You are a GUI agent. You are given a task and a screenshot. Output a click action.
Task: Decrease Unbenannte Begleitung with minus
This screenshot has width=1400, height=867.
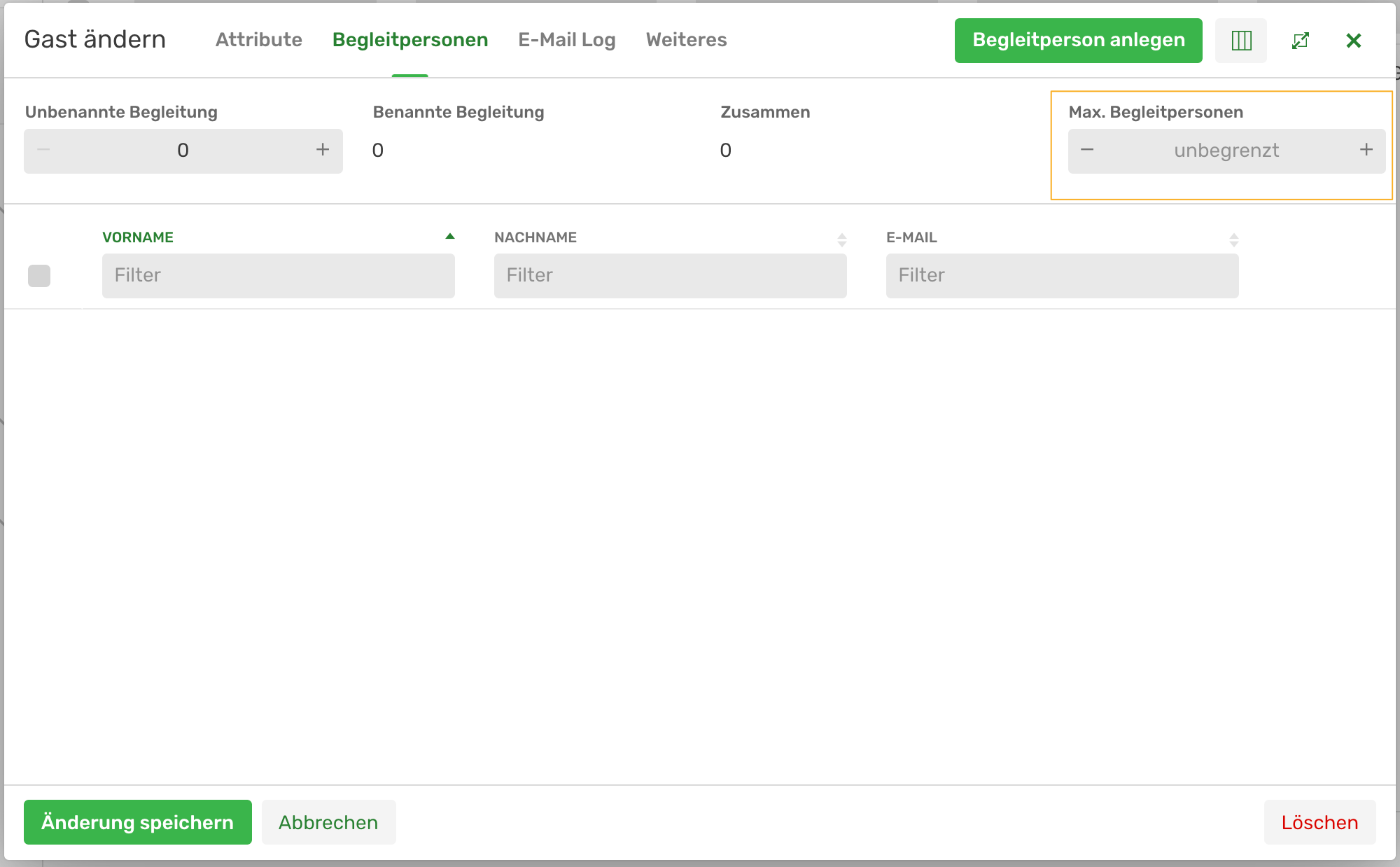pos(43,150)
